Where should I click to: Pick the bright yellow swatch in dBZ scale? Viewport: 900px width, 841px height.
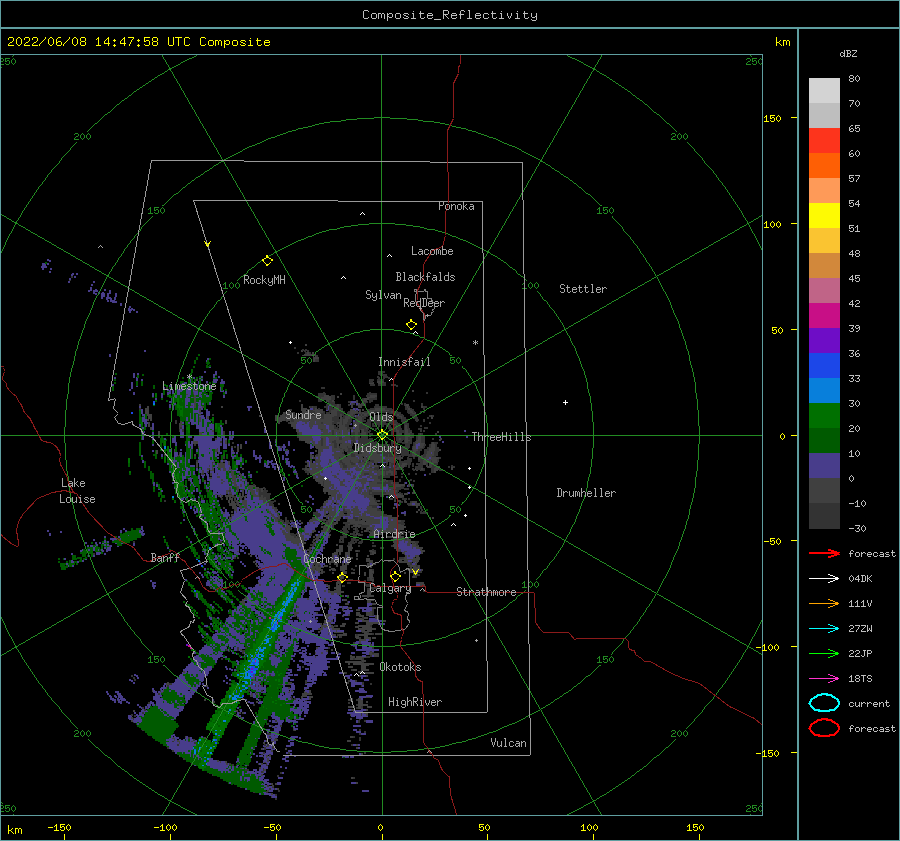tap(824, 215)
